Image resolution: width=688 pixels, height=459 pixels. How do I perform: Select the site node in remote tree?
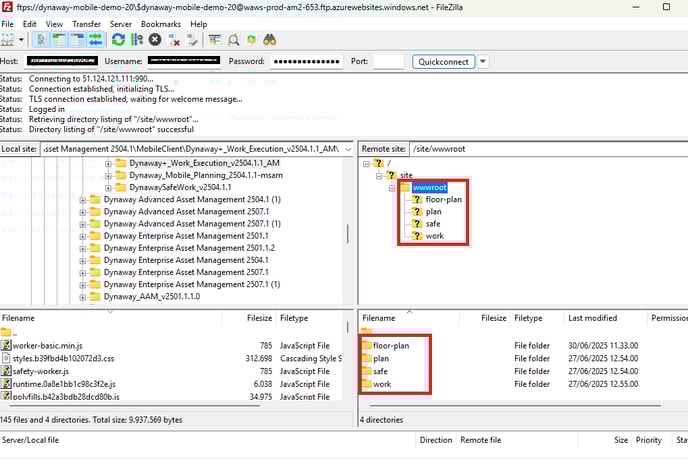[x=406, y=176]
